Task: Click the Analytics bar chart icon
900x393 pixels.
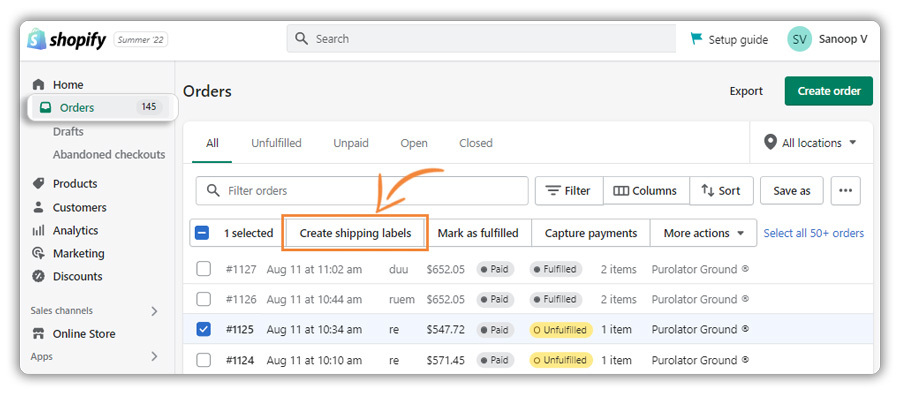Action: (38, 231)
